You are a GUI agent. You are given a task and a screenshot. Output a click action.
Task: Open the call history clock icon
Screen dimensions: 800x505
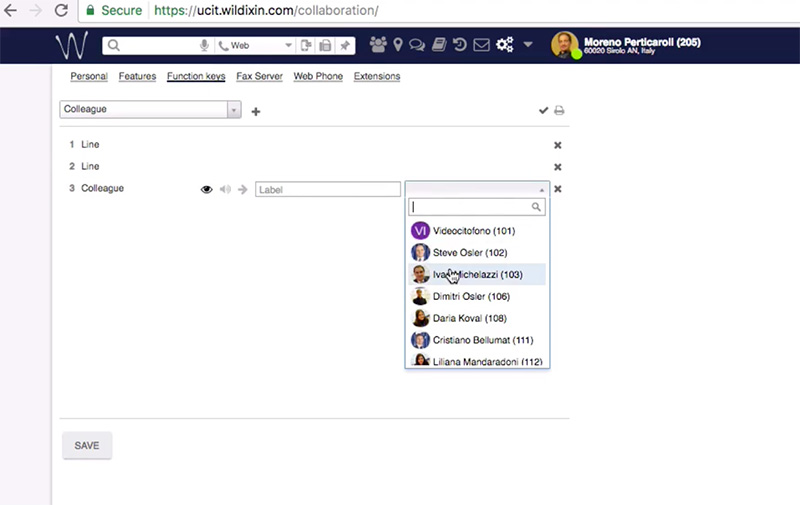point(460,45)
